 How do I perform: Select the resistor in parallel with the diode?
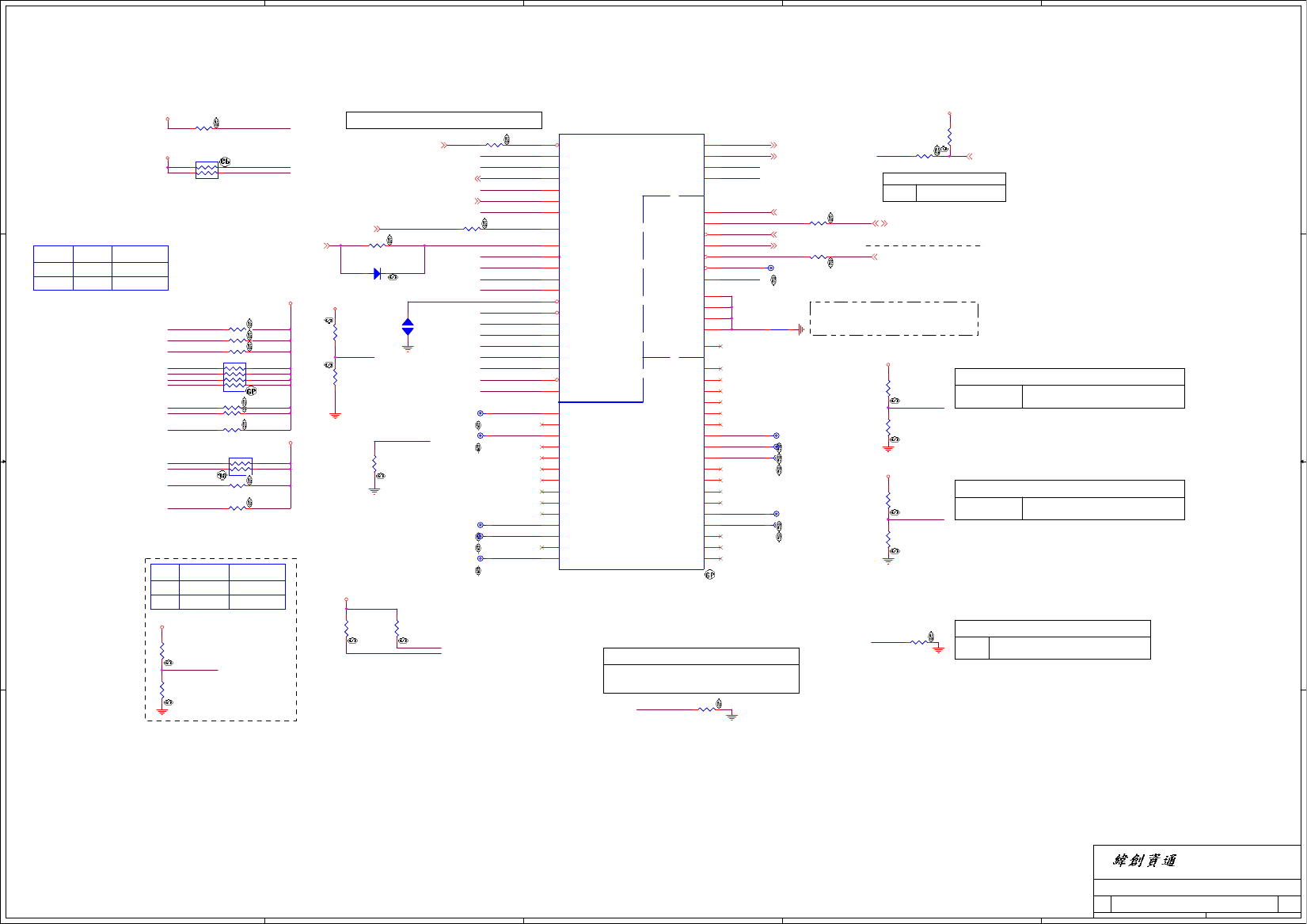(377, 245)
